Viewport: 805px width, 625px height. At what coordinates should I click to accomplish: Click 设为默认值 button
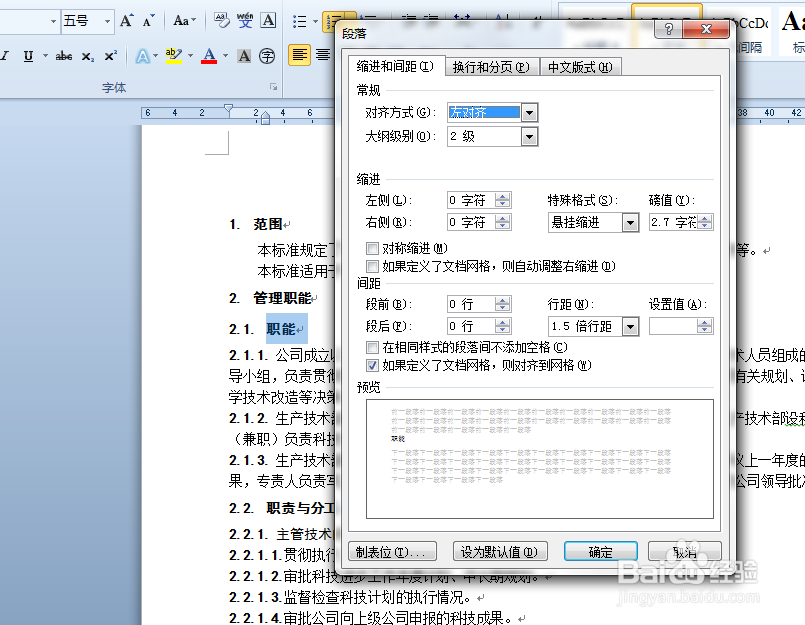click(x=500, y=552)
